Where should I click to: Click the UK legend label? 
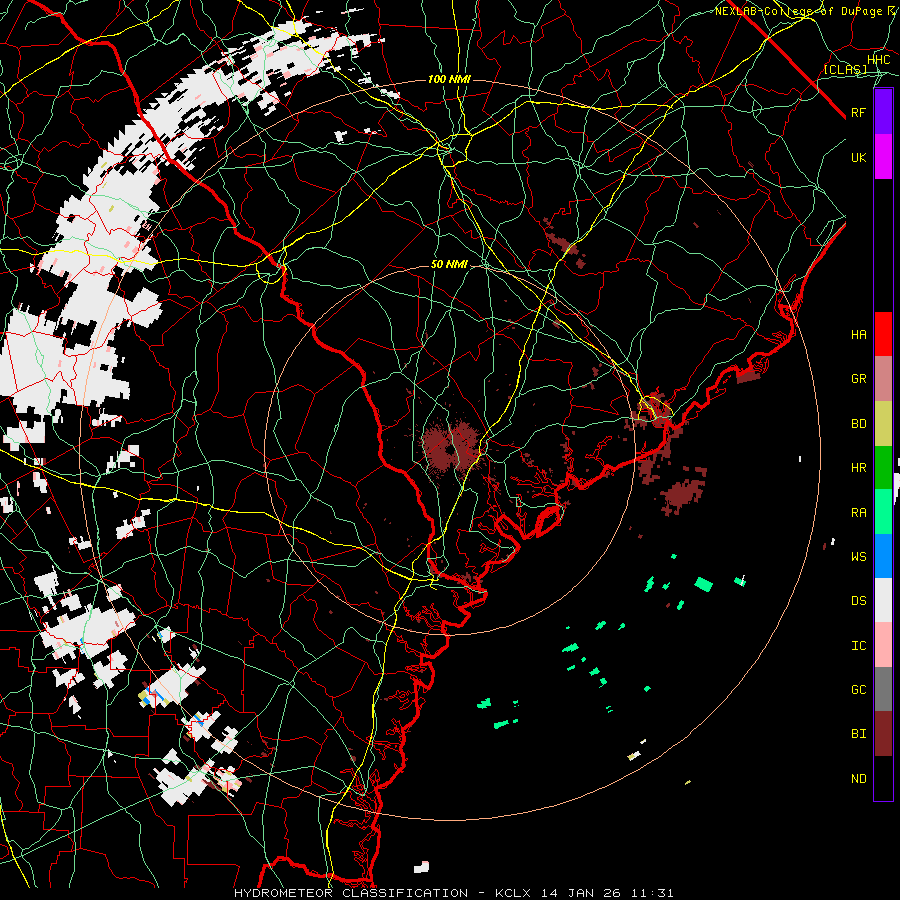pyautogui.click(x=859, y=157)
